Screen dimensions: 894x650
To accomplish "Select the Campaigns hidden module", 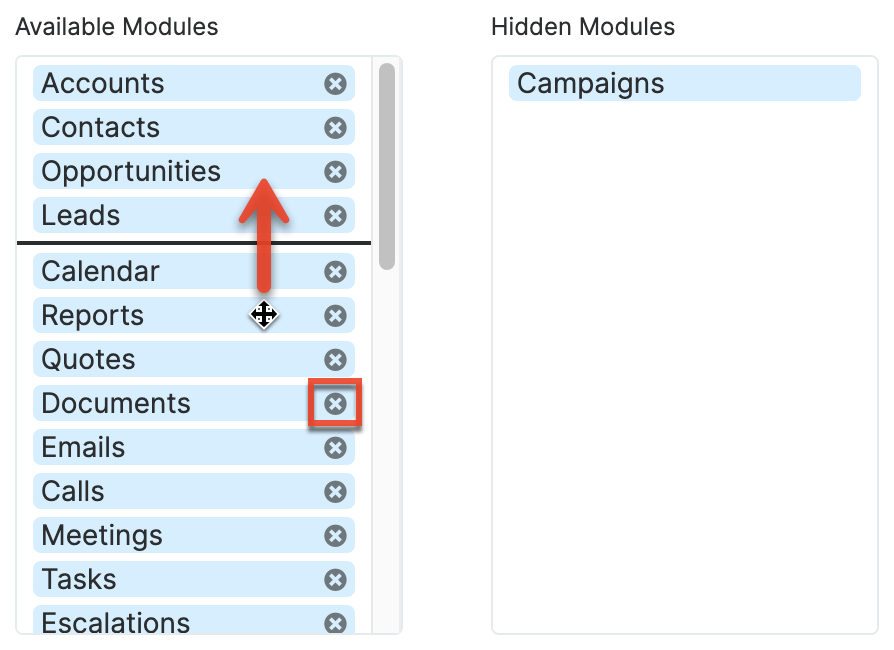I will 590,84.
